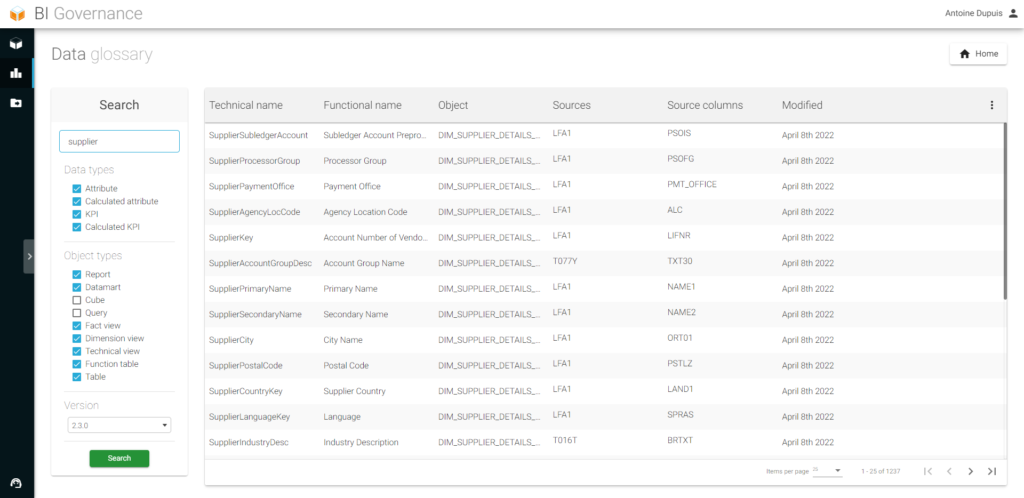Click the Antoine Dupuis user name
1024x498 pixels.
pos(974,13)
